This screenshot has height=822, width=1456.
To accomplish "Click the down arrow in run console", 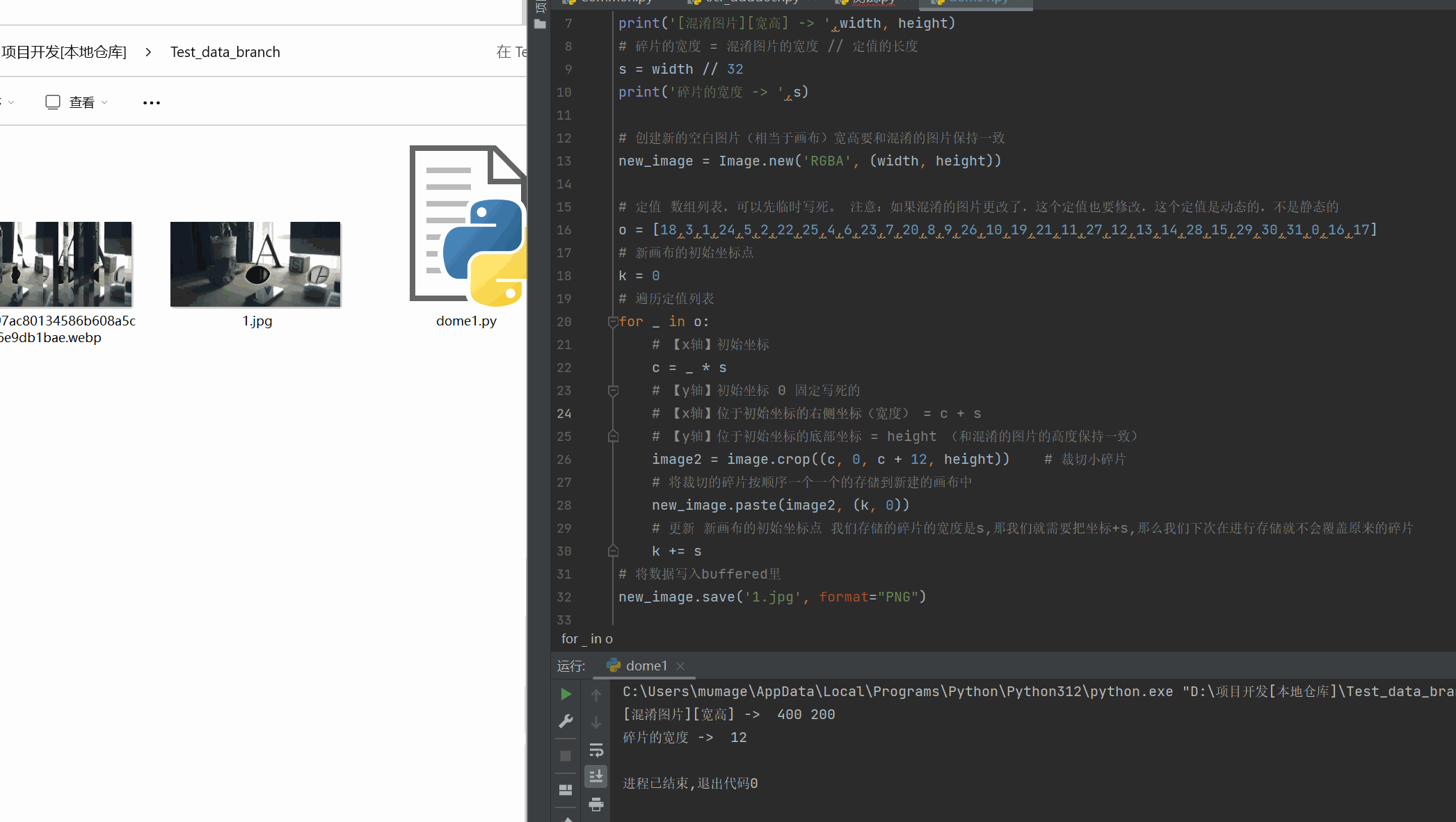I will click(x=596, y=723).
